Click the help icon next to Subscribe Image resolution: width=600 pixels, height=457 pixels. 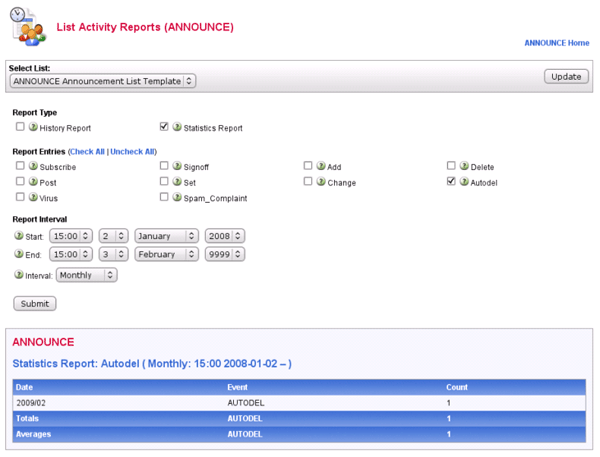click(x=33, y=166)
